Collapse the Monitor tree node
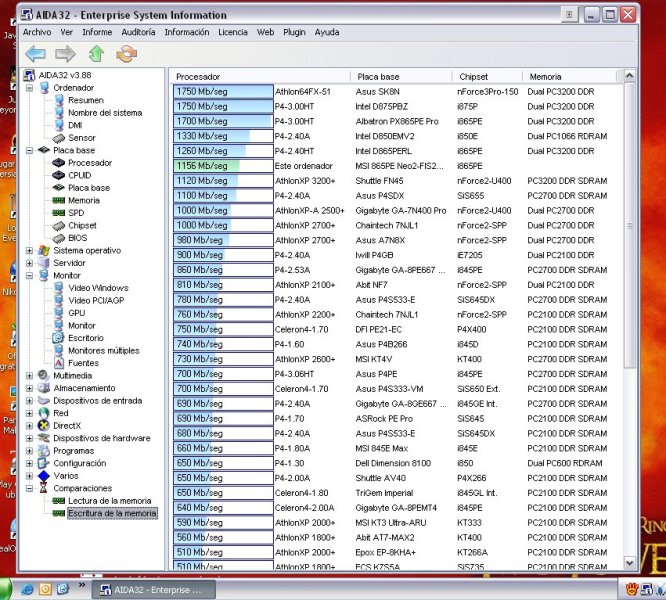 pyautogui.click(x=29, y=276)
